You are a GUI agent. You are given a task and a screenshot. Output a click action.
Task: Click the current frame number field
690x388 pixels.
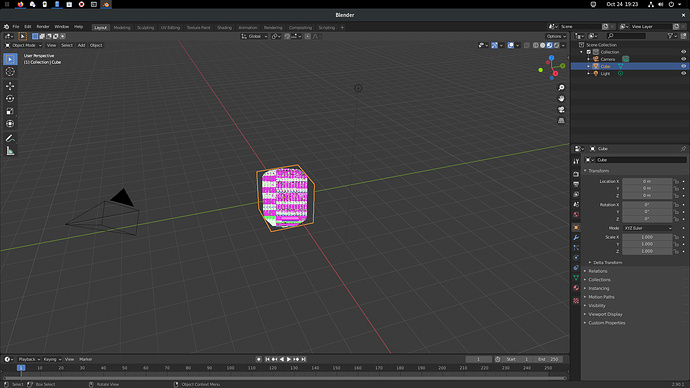point(478,359)
